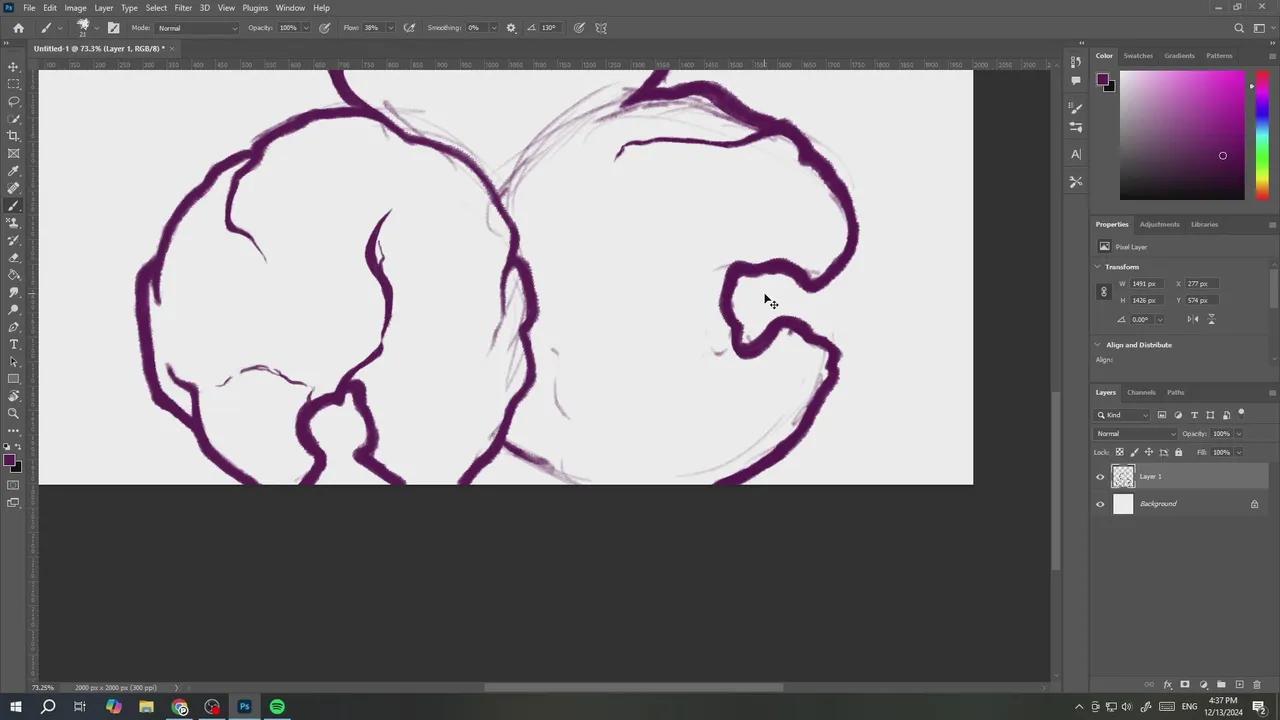Select the Clone Stamp tool

click(13, 223)
